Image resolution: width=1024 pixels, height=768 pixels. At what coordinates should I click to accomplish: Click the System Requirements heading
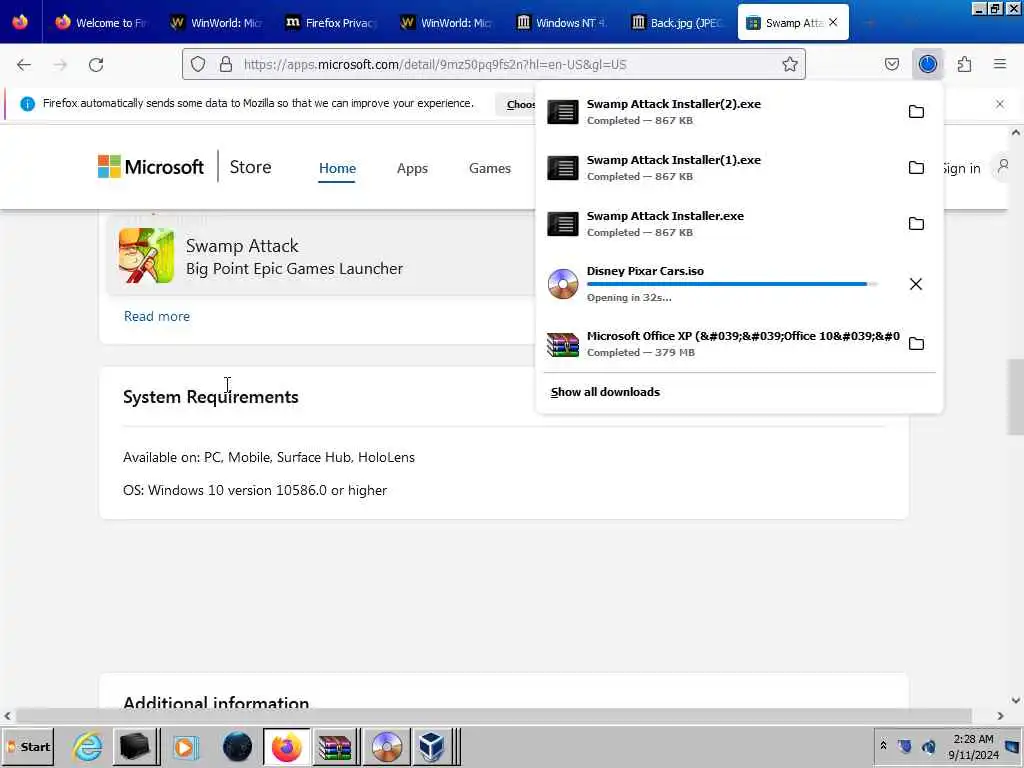coord(210,397)
